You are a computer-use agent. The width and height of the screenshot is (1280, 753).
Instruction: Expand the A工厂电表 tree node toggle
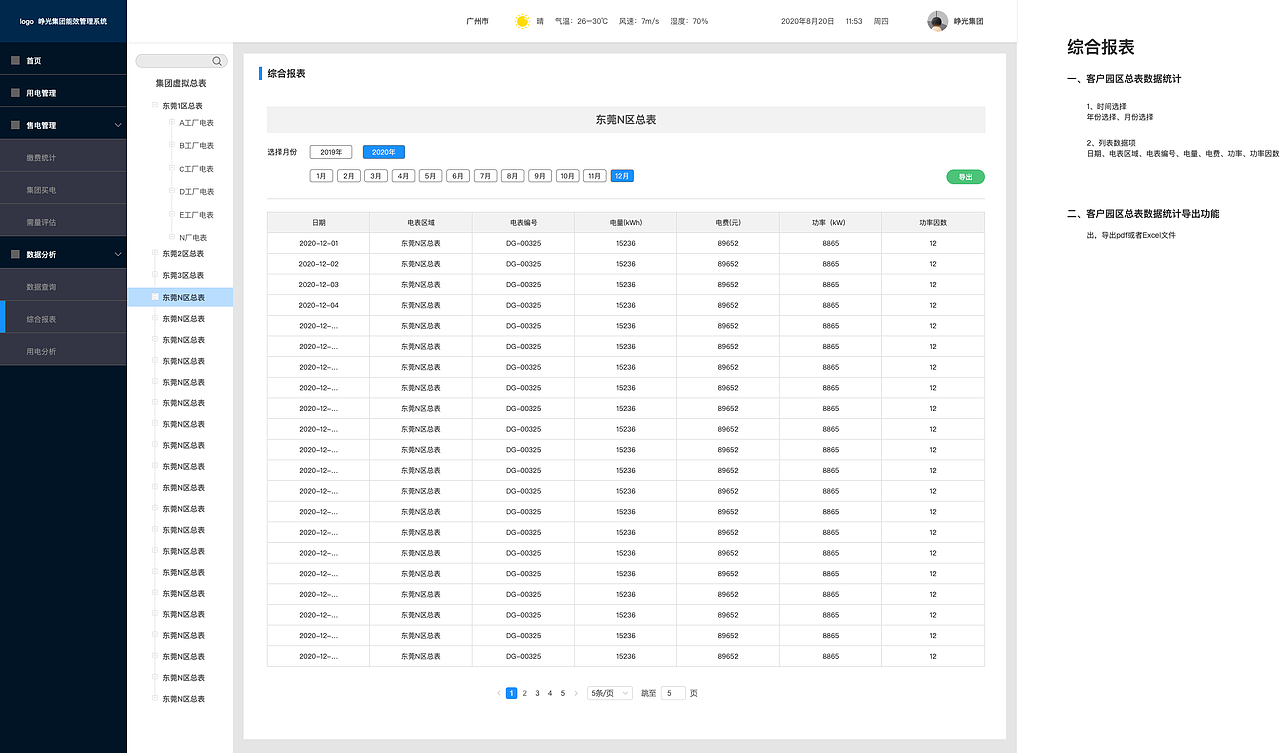pos(172,123)
